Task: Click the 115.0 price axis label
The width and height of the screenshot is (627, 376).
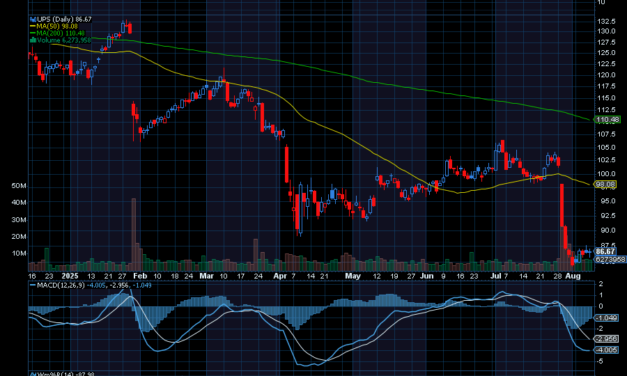Action: coord(606,98)
